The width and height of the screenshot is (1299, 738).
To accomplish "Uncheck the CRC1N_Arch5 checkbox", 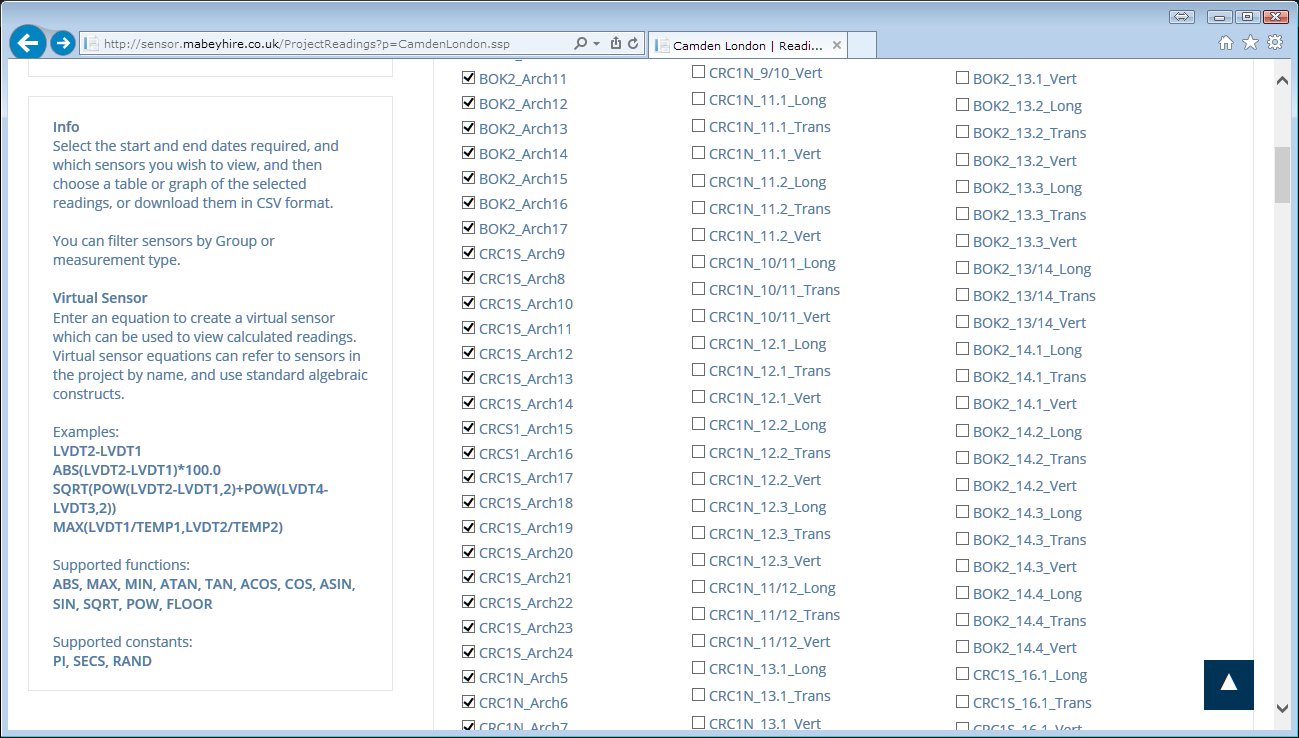I will coord(469,677).
